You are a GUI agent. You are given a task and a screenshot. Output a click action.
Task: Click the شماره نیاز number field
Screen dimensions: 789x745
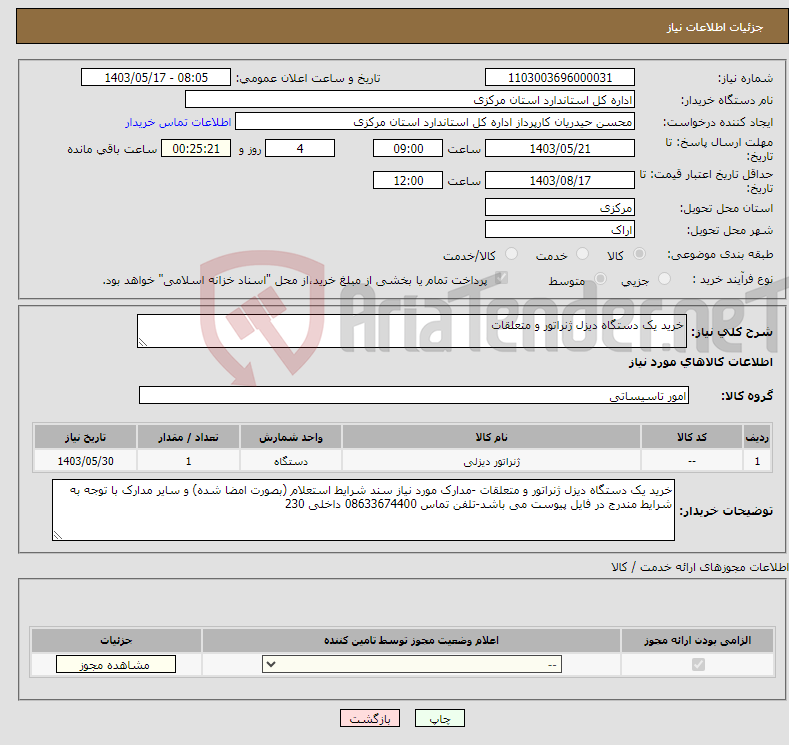click(x=560, y=77)
